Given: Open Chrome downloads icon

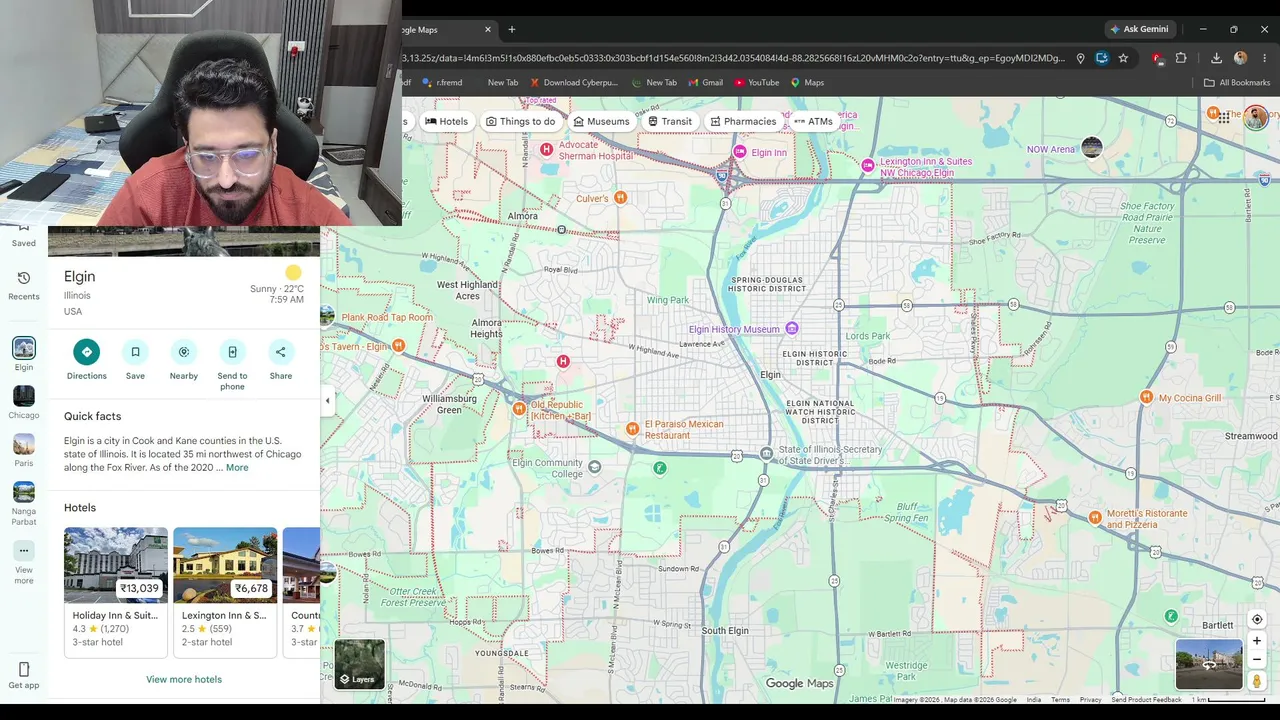Looking at the screenshot, I should tap(1216, 58).
